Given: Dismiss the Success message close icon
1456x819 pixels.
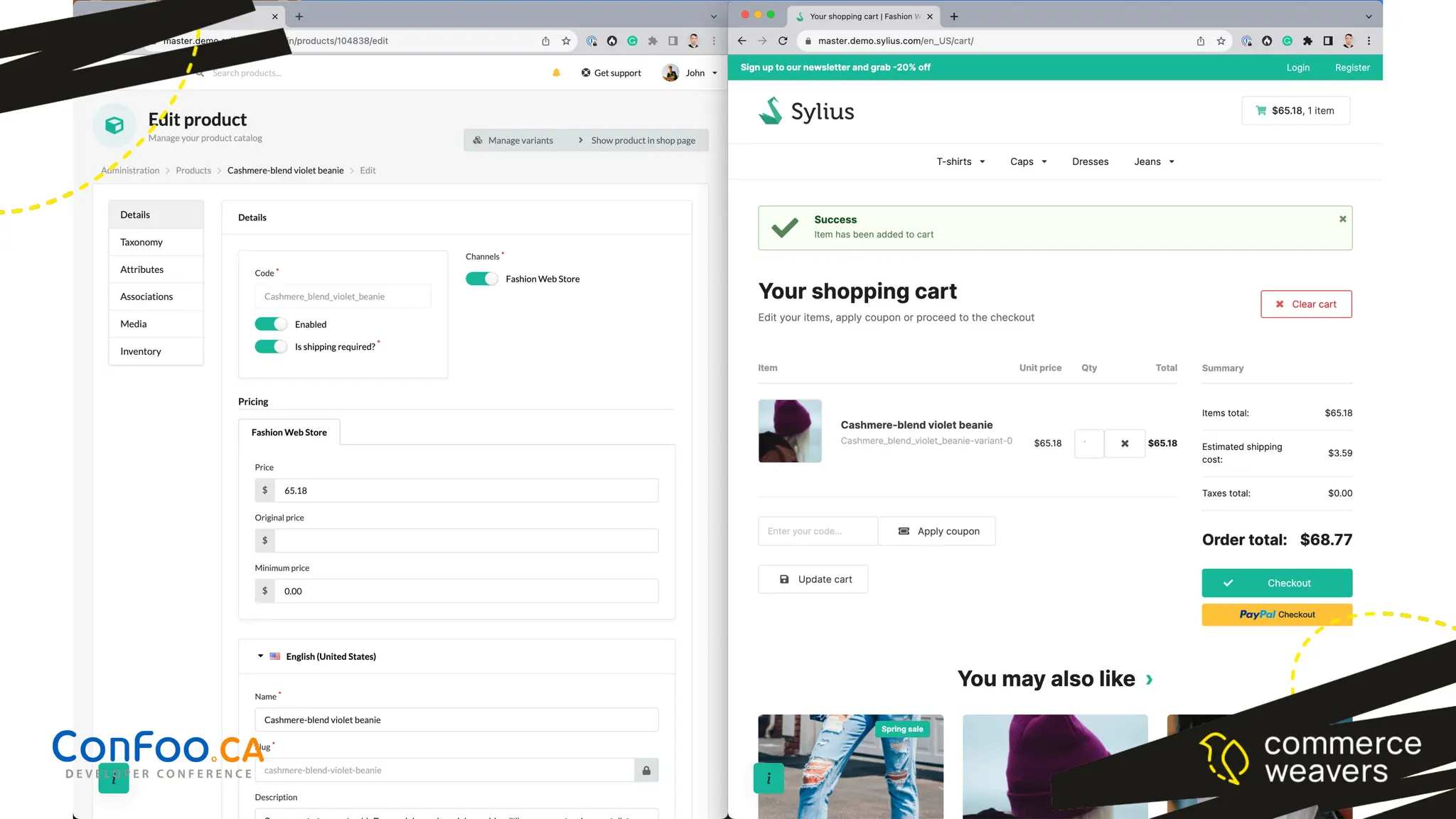Looking at the screenshot, I should click(x=1342, y=219).
